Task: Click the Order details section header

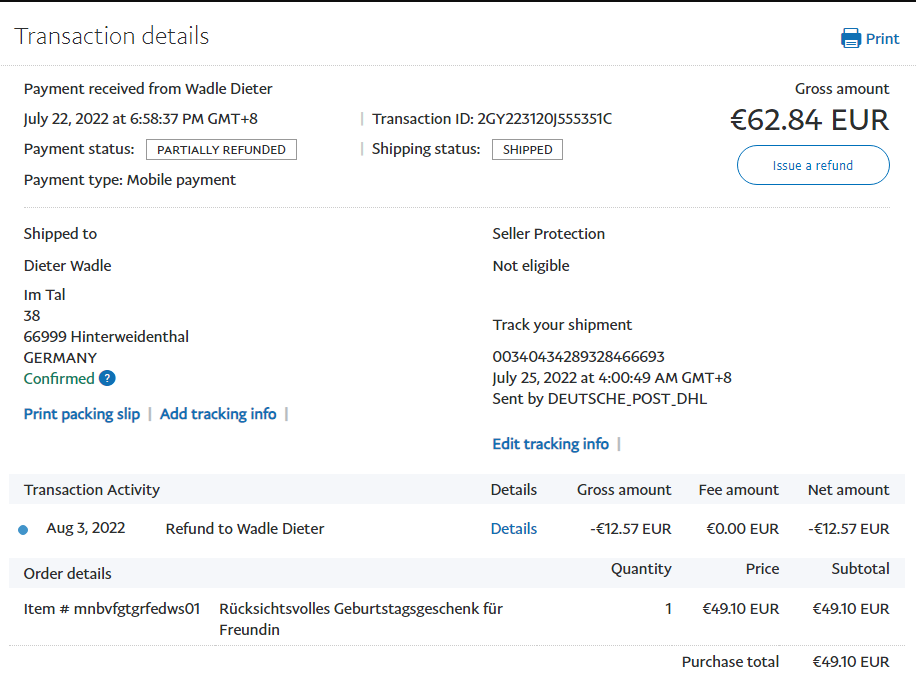Action: tap(68, 574)
